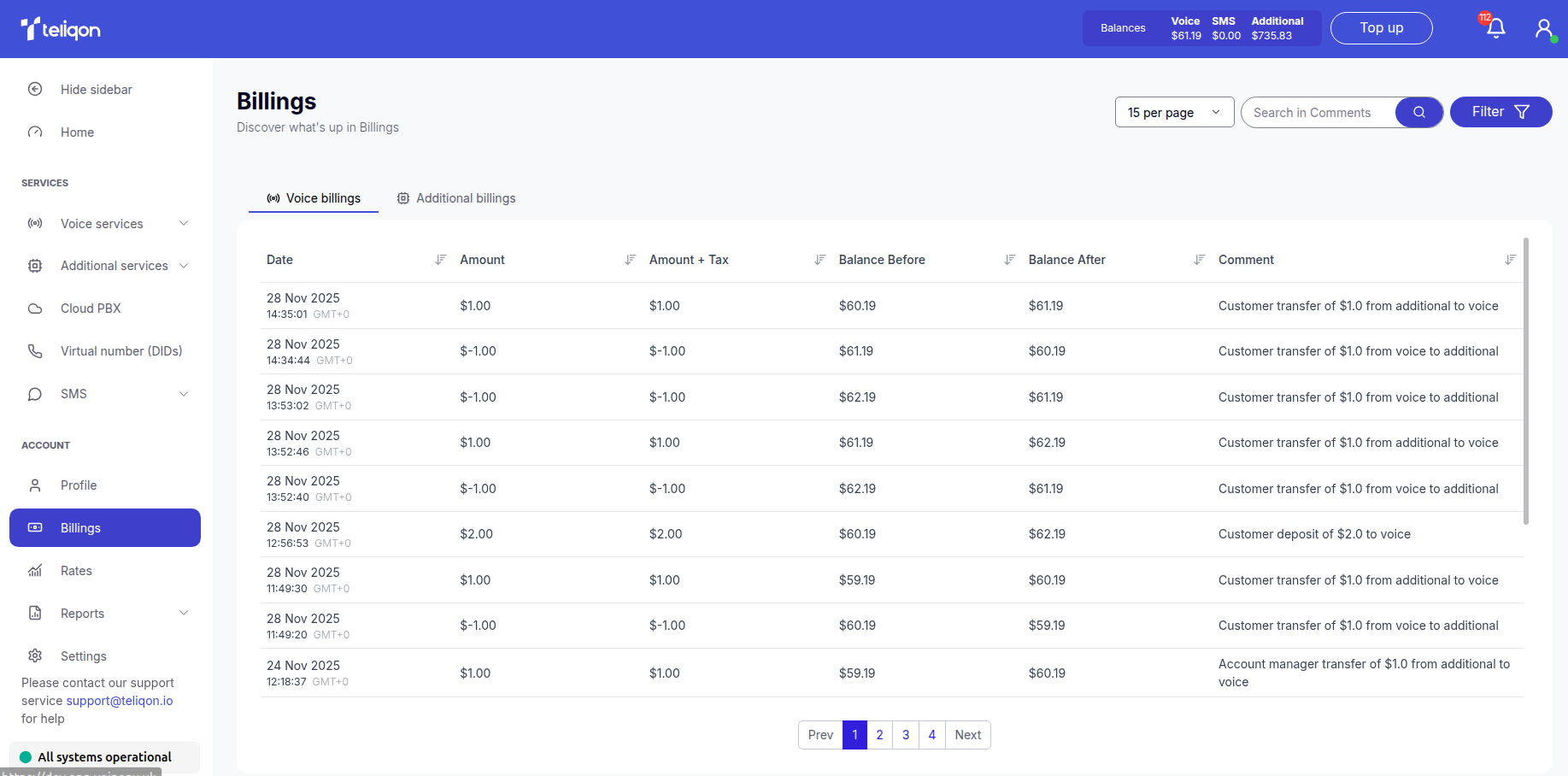Screen dimensions: 1568x776
Task: Open the notifications bell icon
Action: tap(1495, 28)
